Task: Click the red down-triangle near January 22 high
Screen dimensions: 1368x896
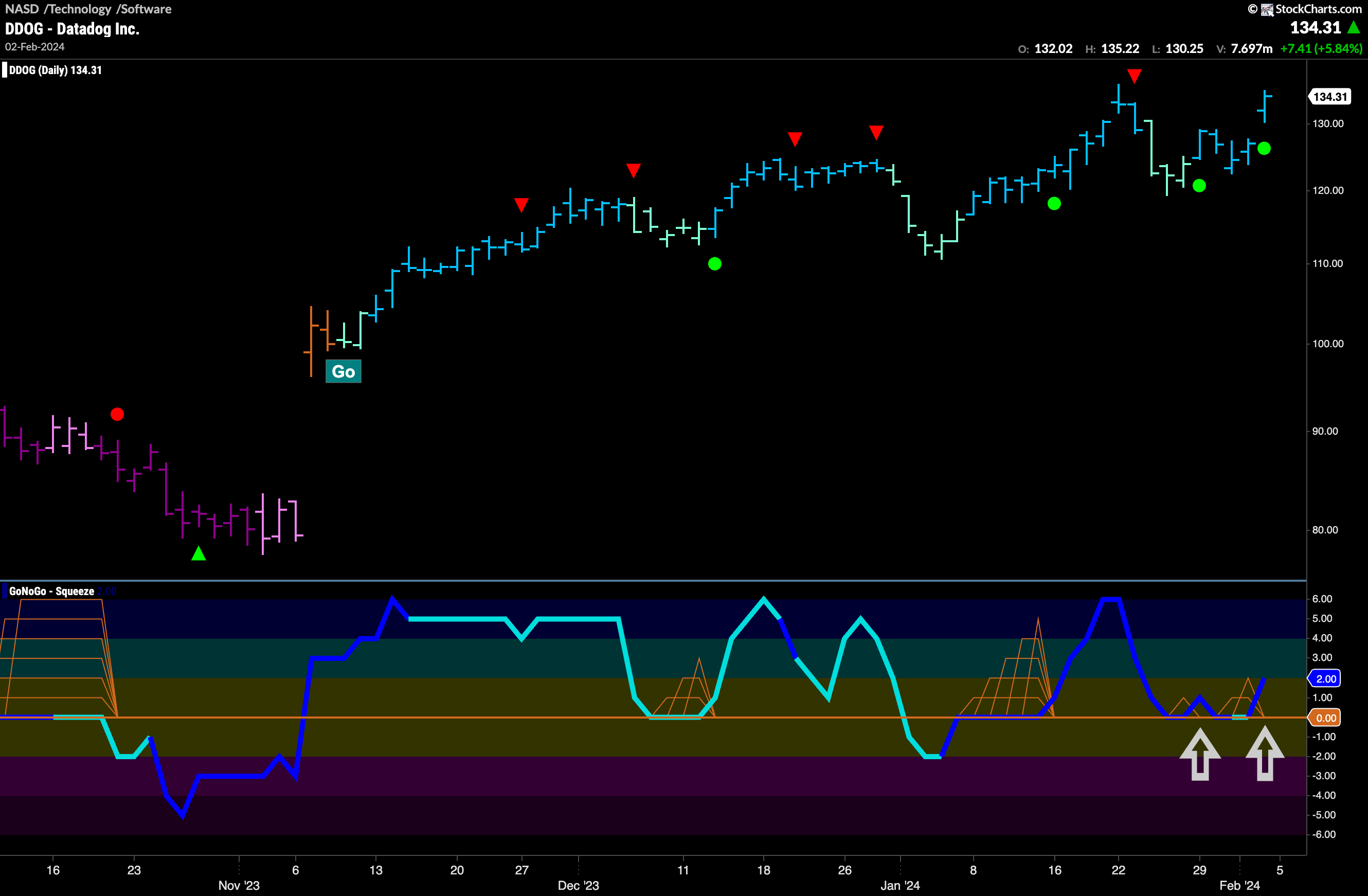Action: click(x=1134, y=76)
